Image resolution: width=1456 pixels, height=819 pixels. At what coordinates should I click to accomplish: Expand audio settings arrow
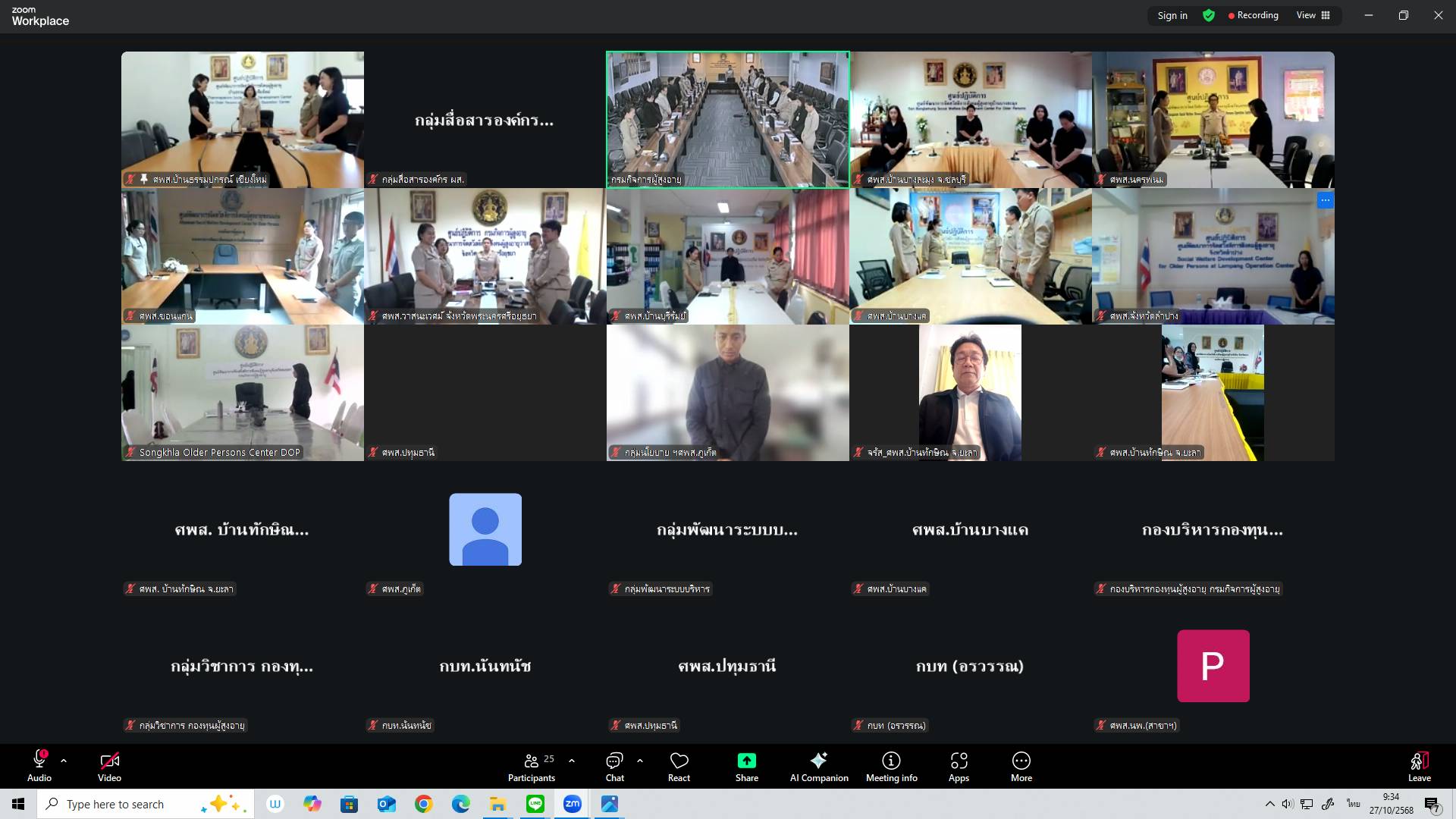64,760
